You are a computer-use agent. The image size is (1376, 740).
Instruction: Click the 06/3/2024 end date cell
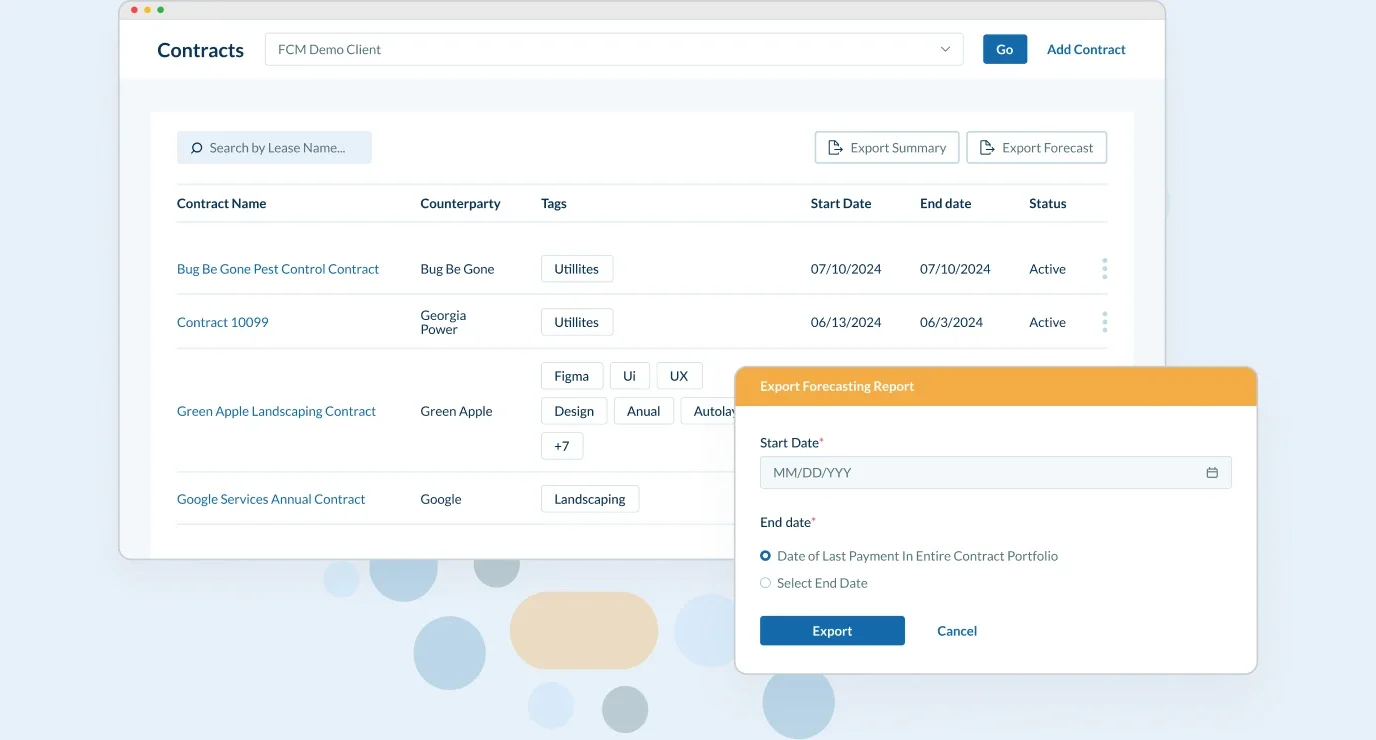(x=951, y=322)
